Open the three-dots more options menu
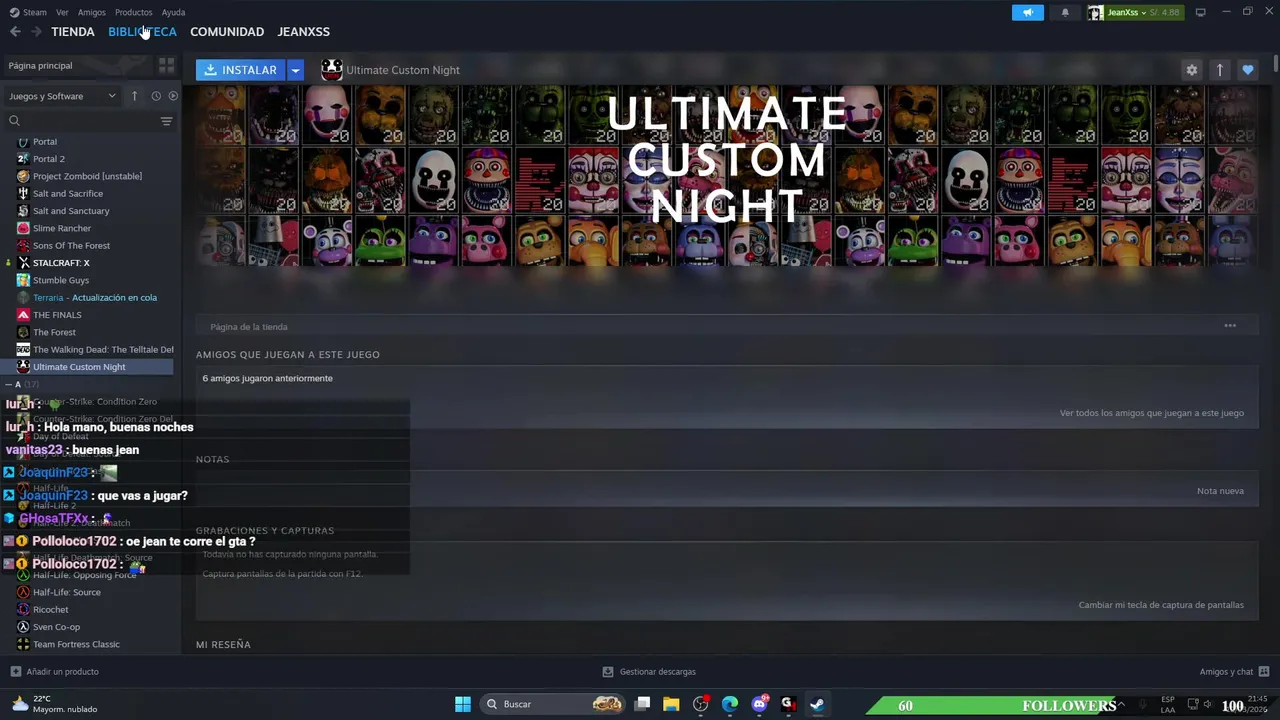1280x720 pixels. pos(1230,326)
